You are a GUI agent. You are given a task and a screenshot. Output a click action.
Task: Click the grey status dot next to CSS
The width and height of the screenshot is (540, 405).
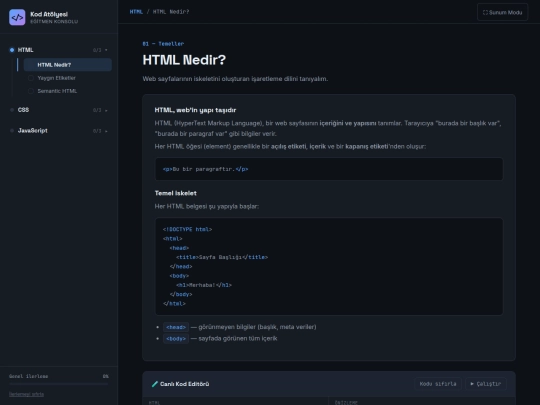pyautogui.click(x=12, y=110)
